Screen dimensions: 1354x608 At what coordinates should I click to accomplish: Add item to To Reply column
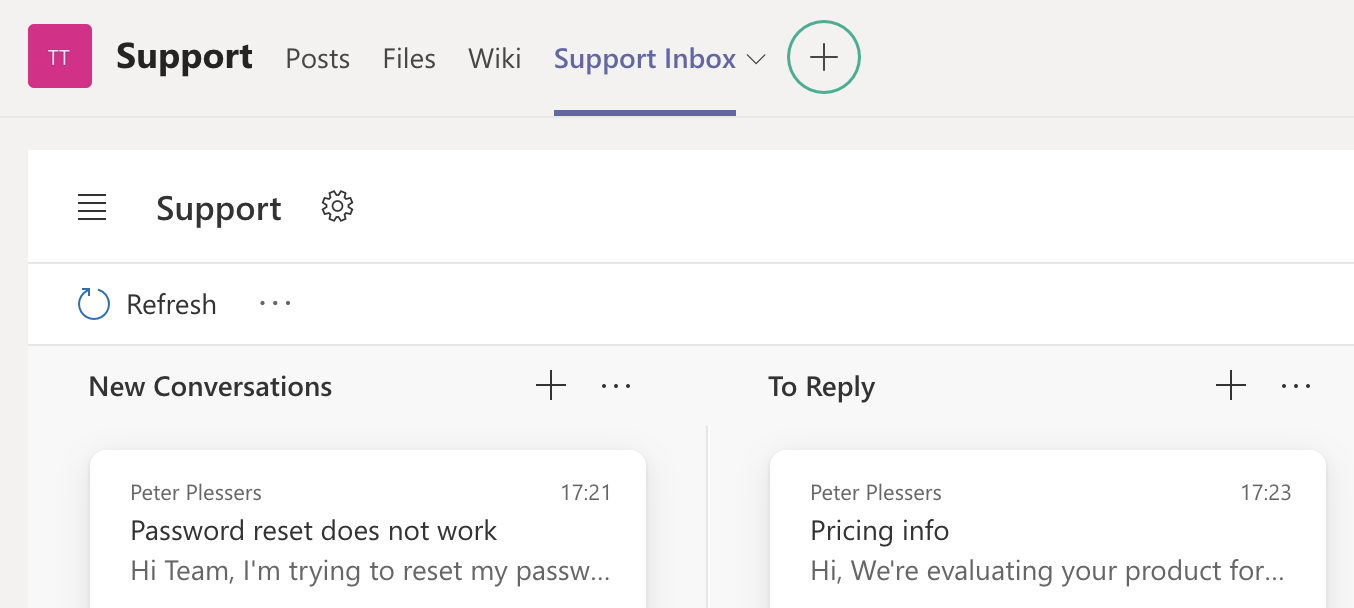[x=1230, y=385]
